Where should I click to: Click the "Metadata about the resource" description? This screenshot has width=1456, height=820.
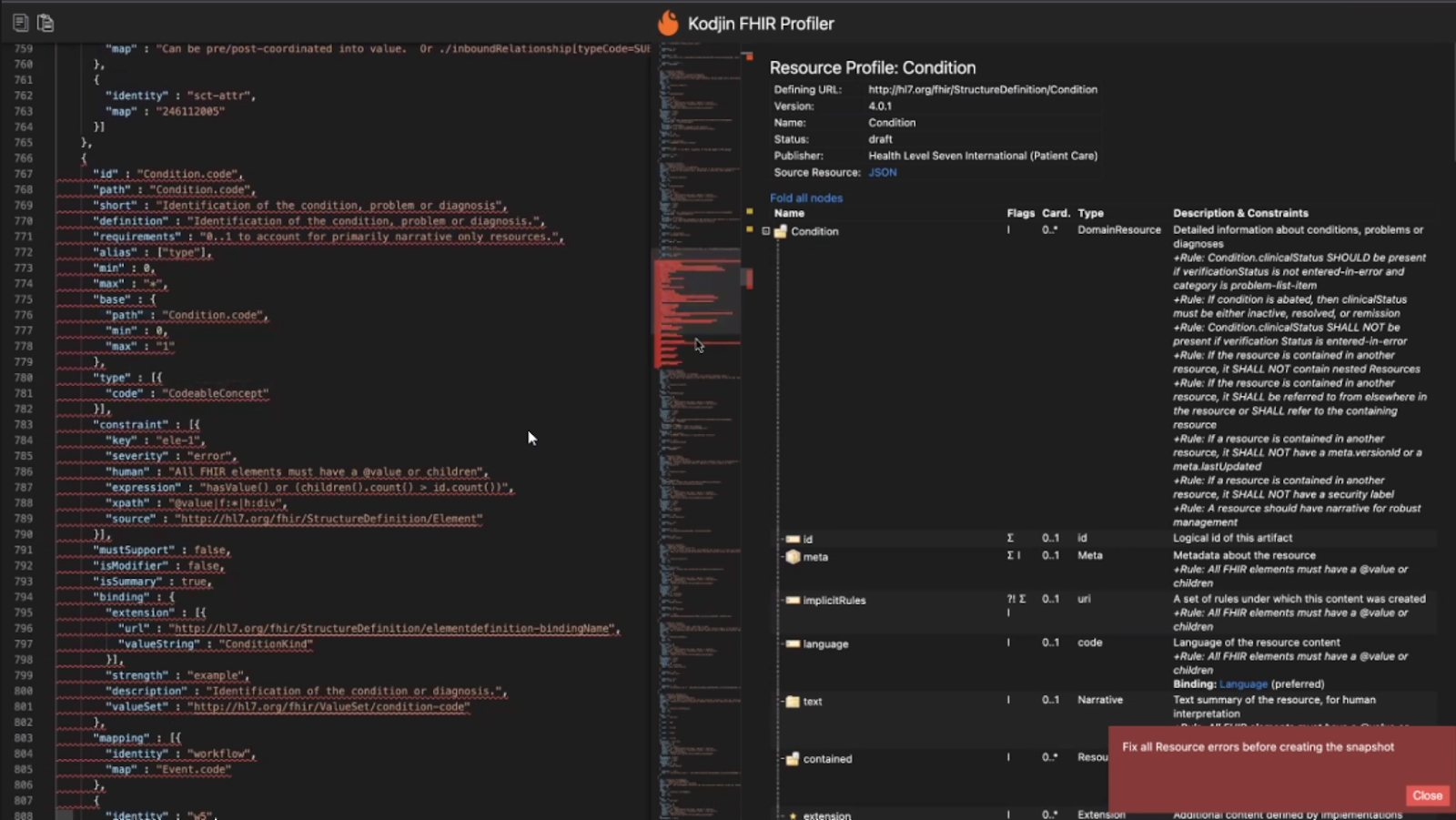click(x=1244, y=555)
